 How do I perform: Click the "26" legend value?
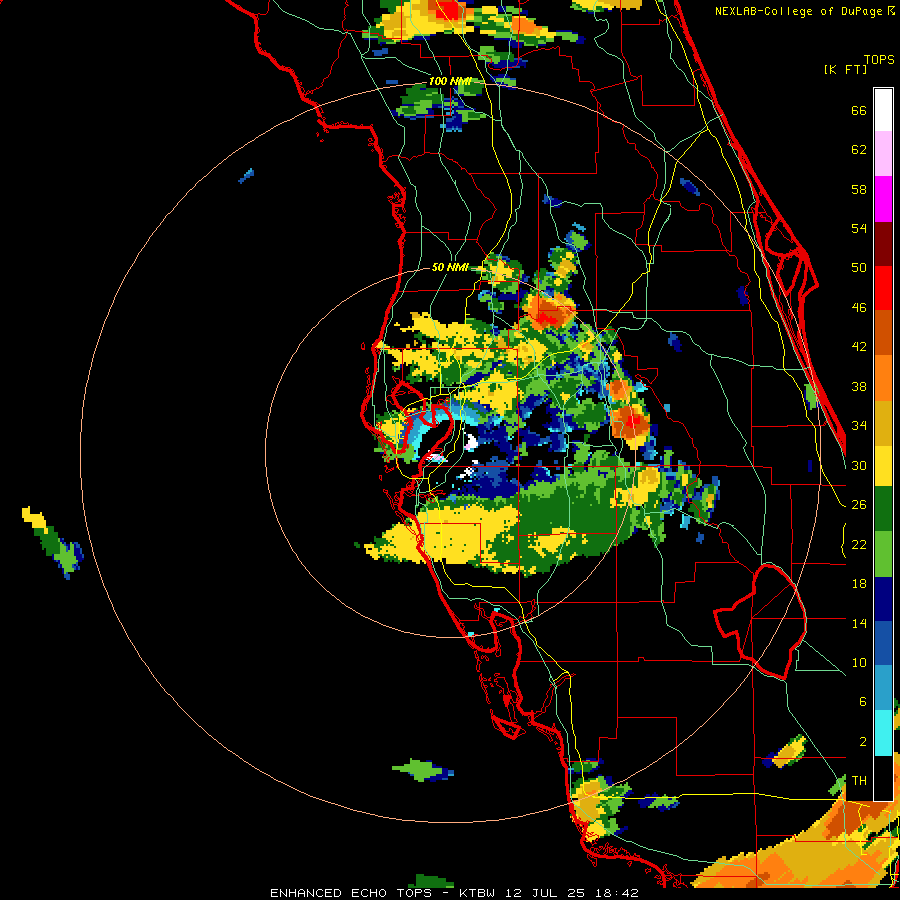click(859, 505)
